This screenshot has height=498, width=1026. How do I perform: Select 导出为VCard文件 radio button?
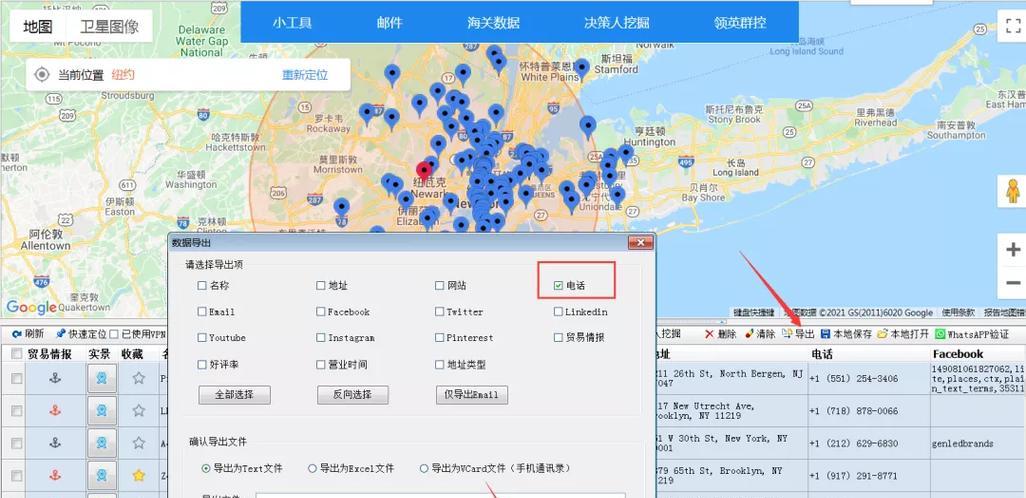(x=424, y=469)
